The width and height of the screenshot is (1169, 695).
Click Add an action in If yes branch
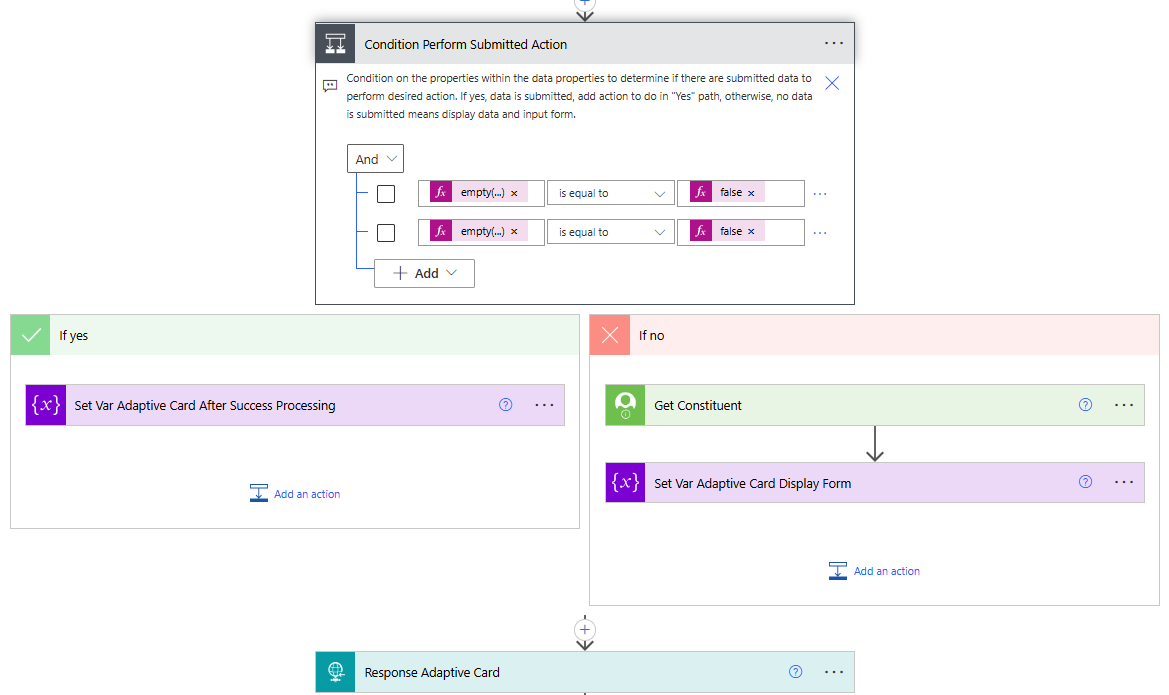coord(295,494)
